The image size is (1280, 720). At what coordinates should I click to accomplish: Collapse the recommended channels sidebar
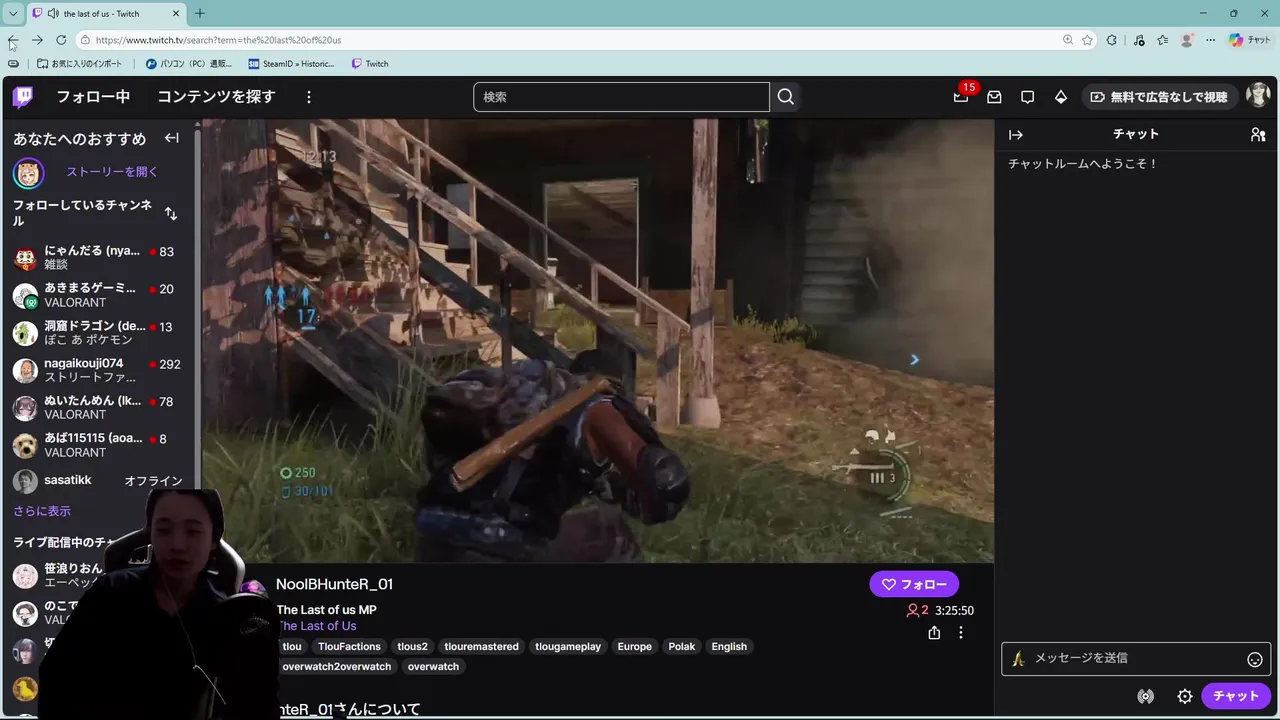172,138
